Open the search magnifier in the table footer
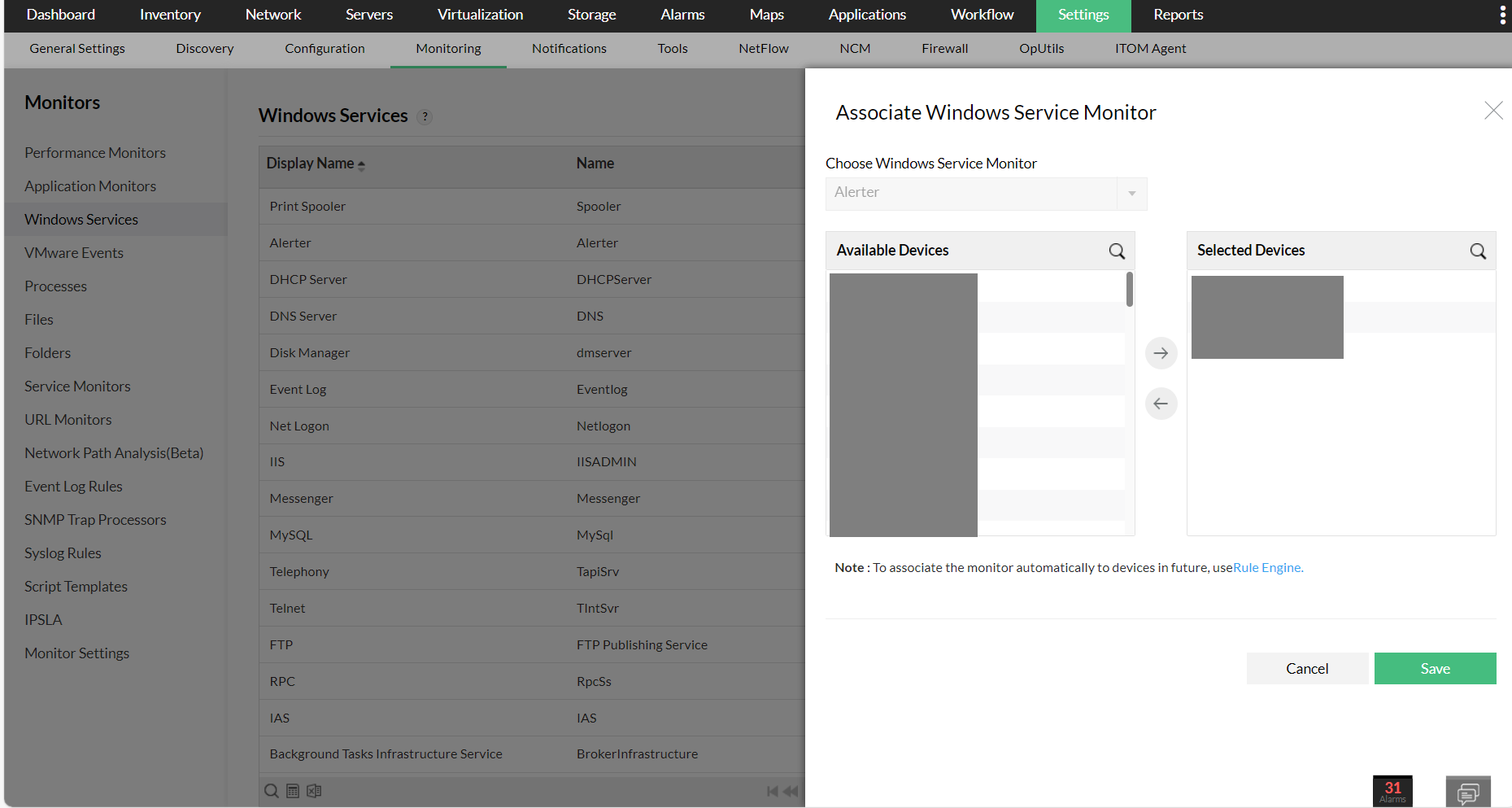The image size is (1512, 808). point(271,790)
